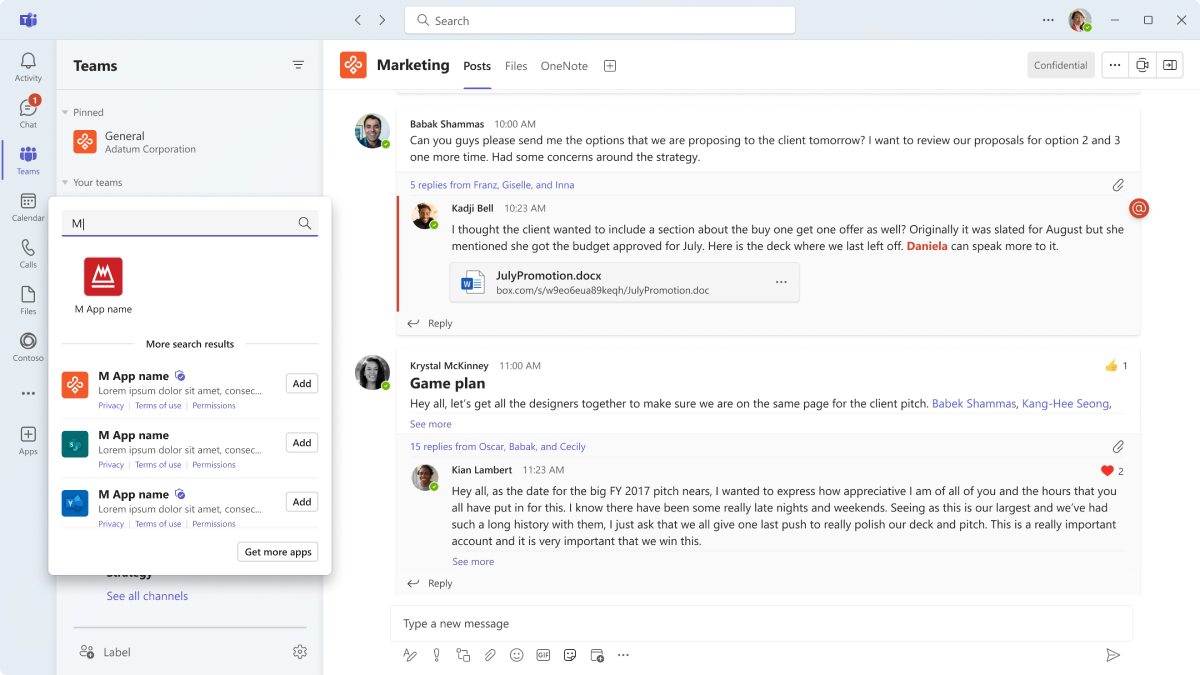This screenshot has width=1200, height=675.
Task: Reply to Kadji Bell's thread
Action: pyautogui.click(x=430, y=323)
